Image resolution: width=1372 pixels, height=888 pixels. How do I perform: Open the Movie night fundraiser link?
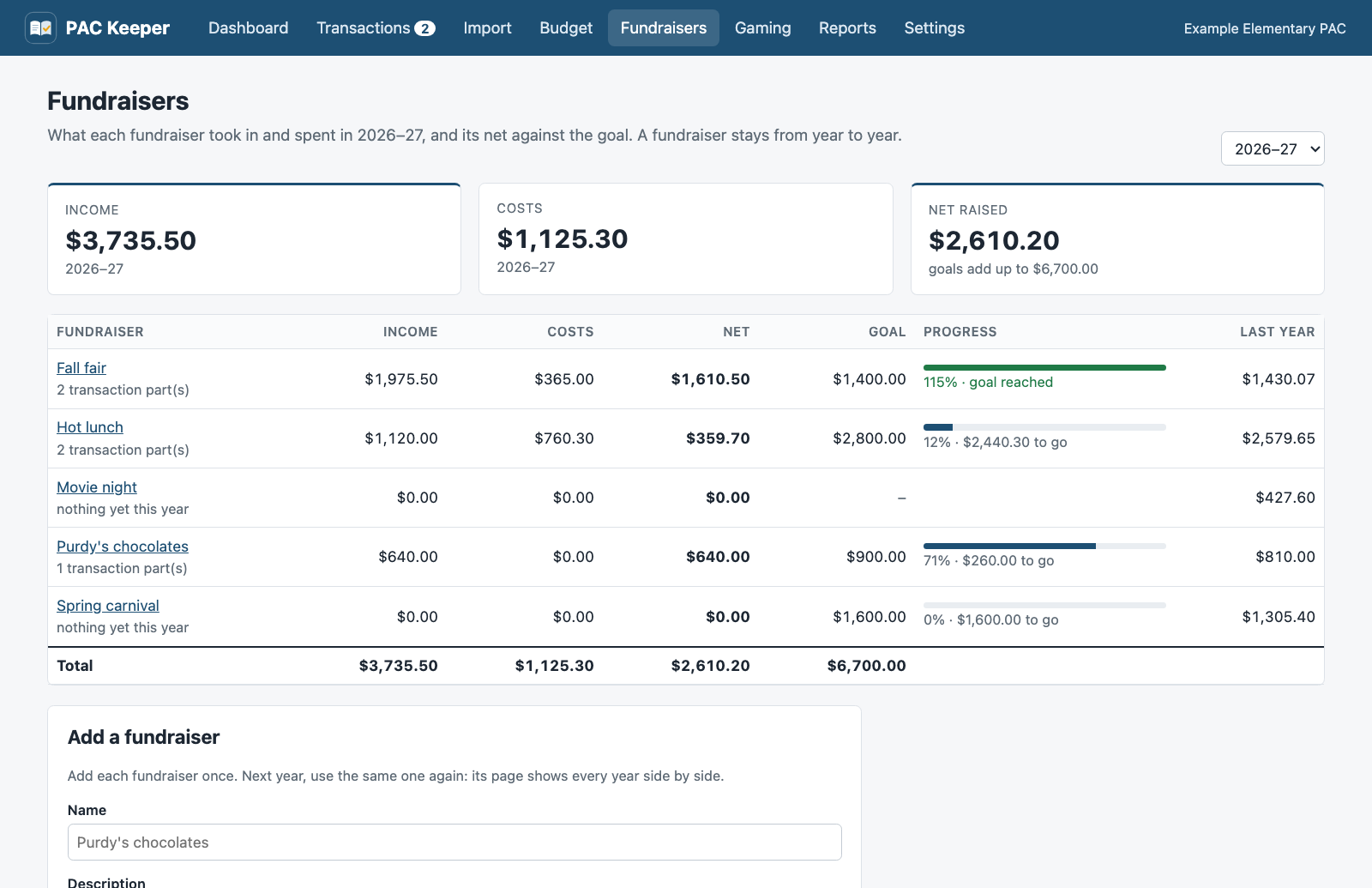pyautogui.click(x=97, y=487)
